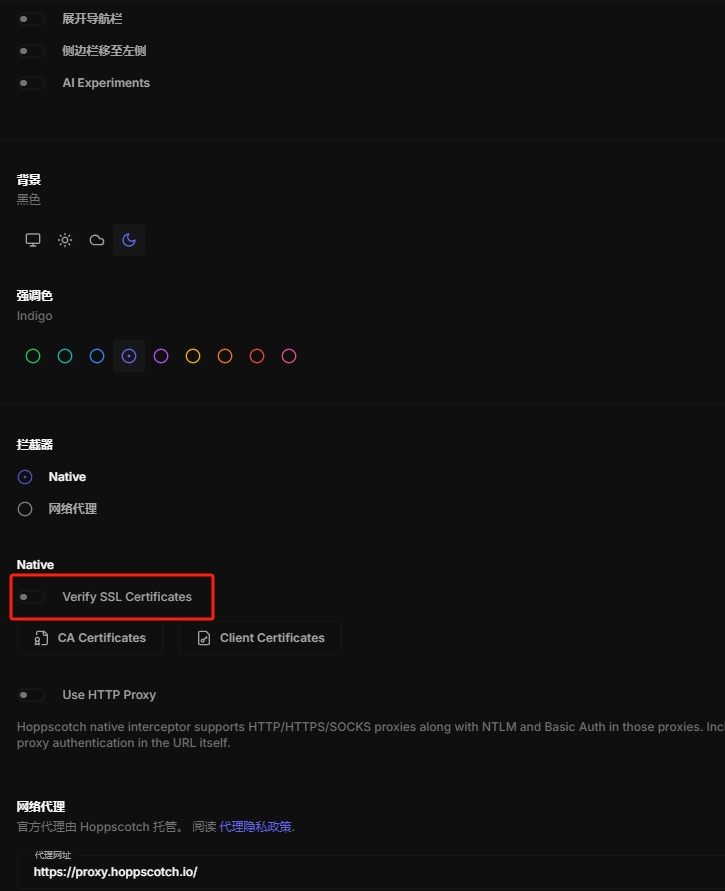Select the yellow accent color
This screenshot has height=891, width=725.
tap(193, 356)
